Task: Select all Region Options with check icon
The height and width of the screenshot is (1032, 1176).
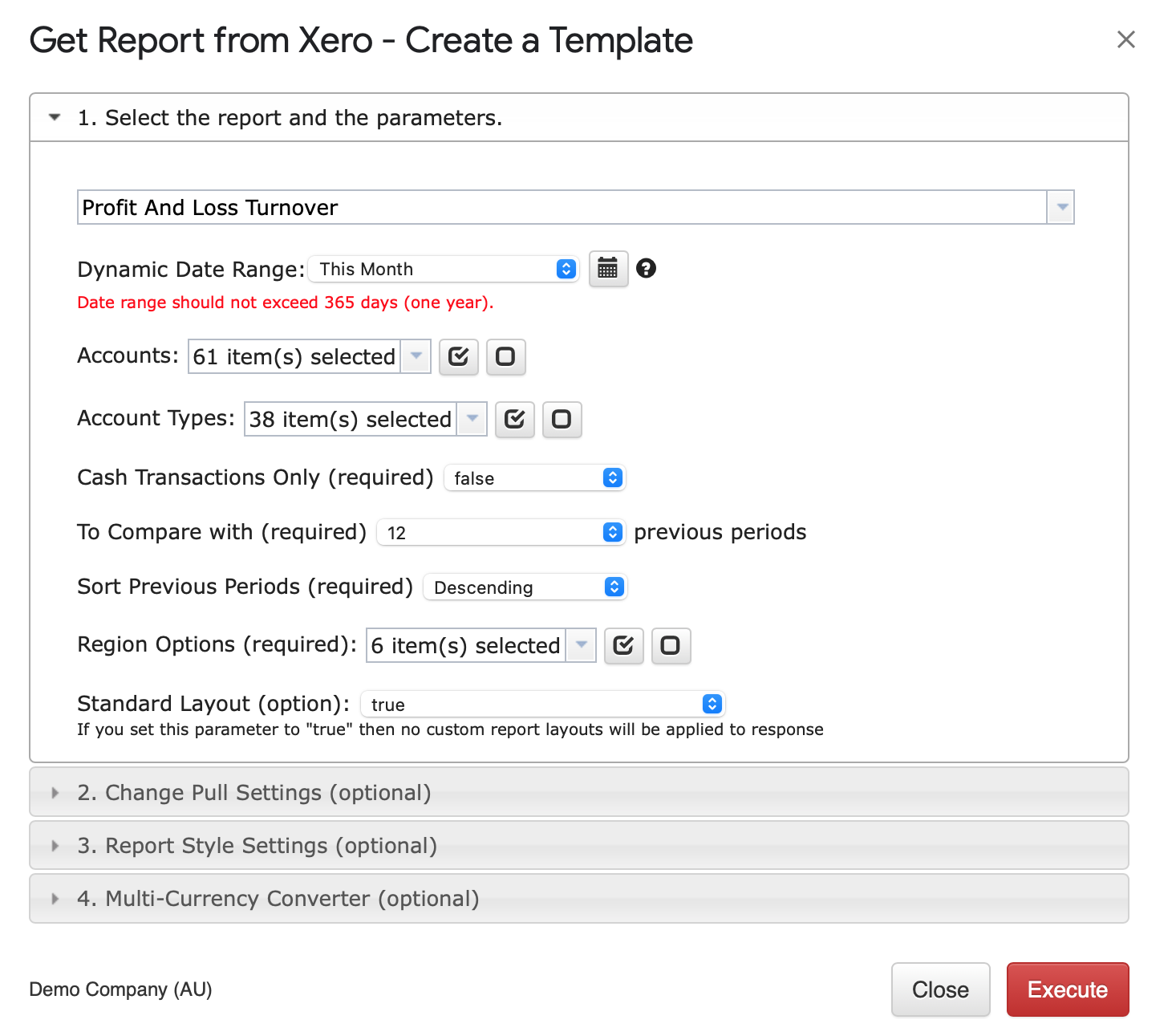Action: [623, 645]
